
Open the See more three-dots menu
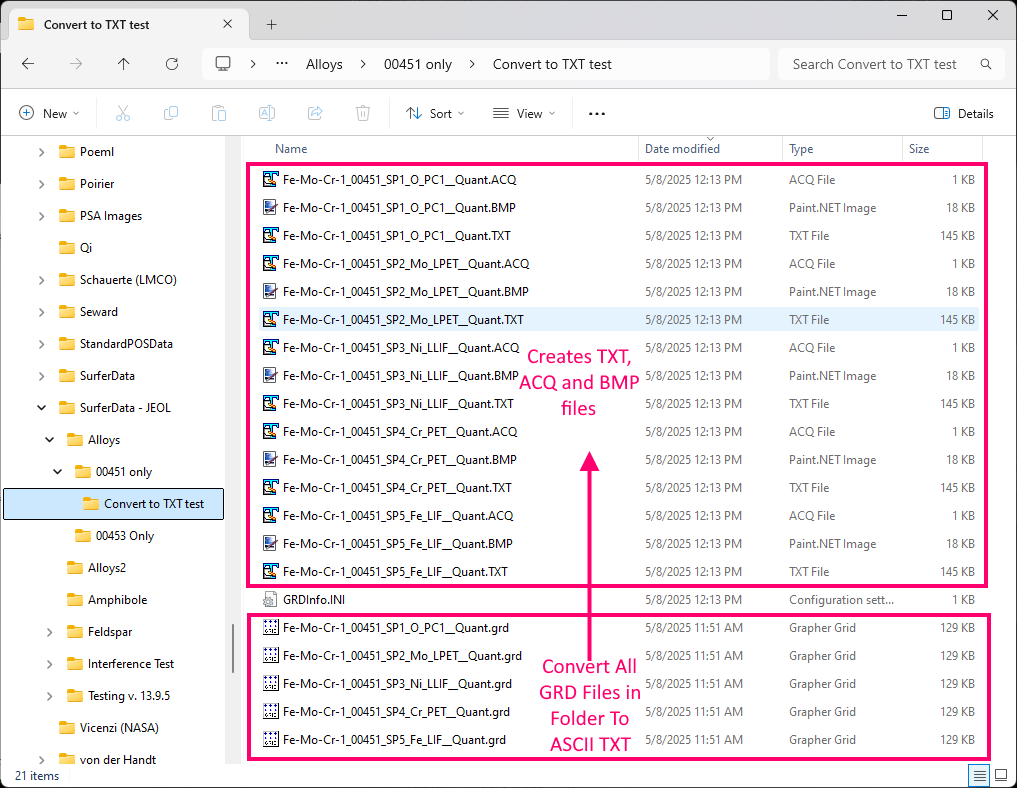point(597,114)
